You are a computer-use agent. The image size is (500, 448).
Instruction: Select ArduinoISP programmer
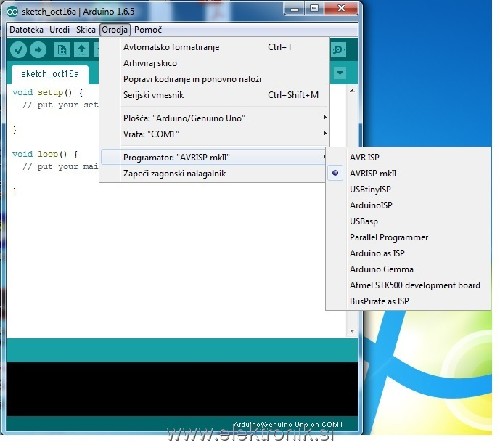408,205
